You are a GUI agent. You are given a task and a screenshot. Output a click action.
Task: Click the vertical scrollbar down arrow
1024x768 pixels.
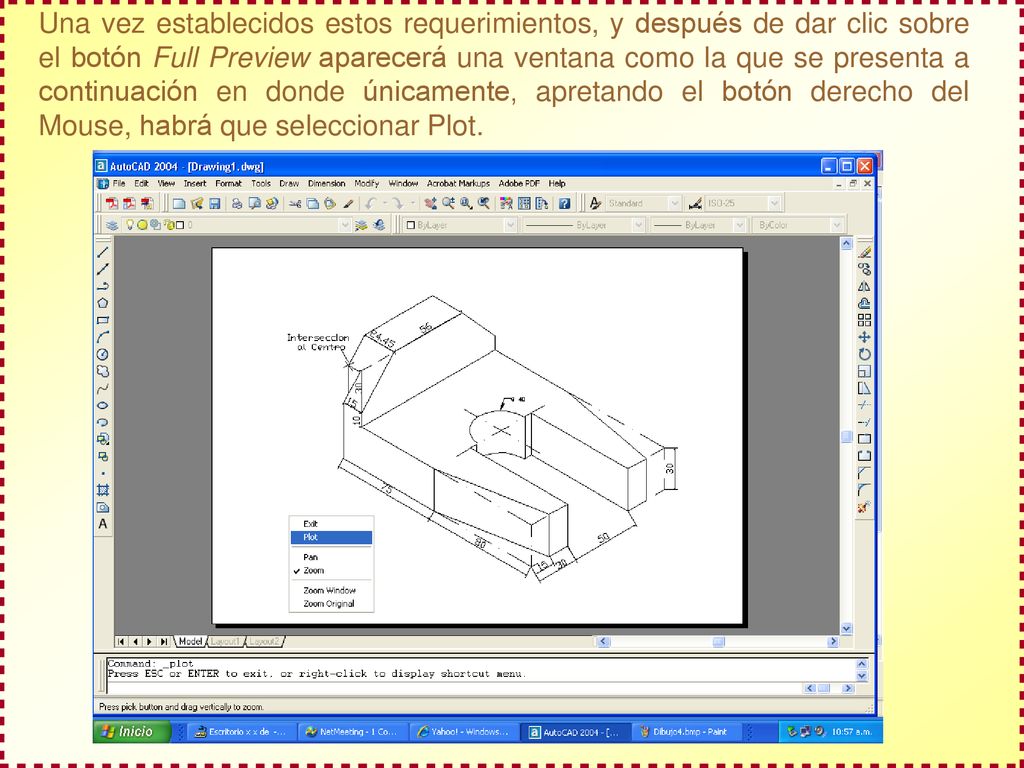[846, 628]
